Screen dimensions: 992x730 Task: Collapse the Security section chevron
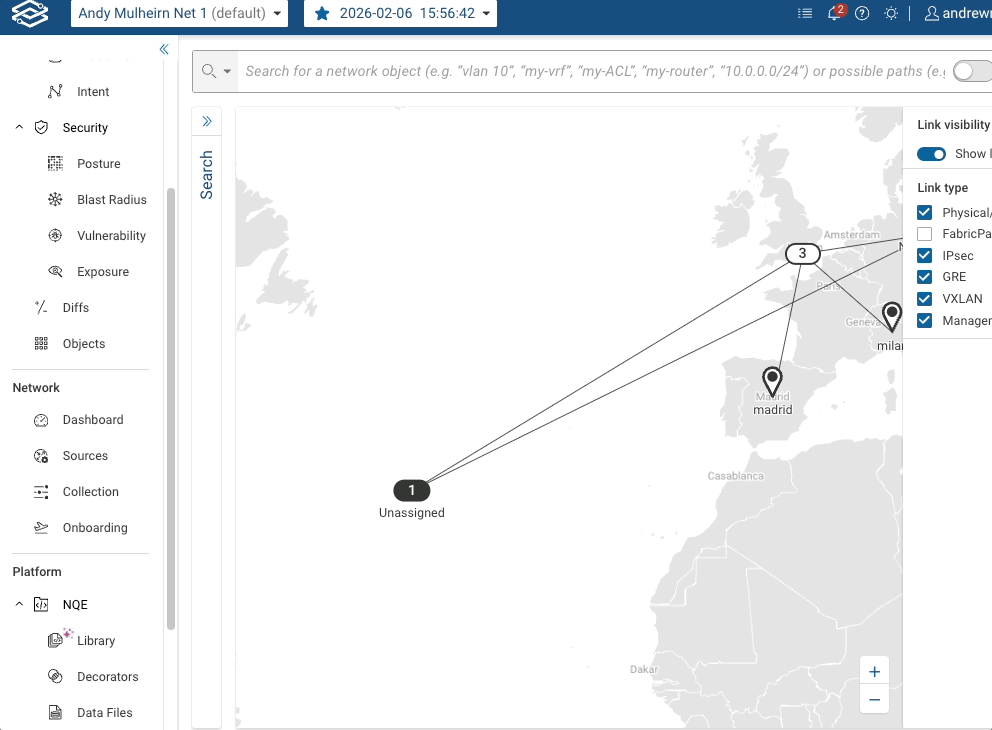[19, 128]
